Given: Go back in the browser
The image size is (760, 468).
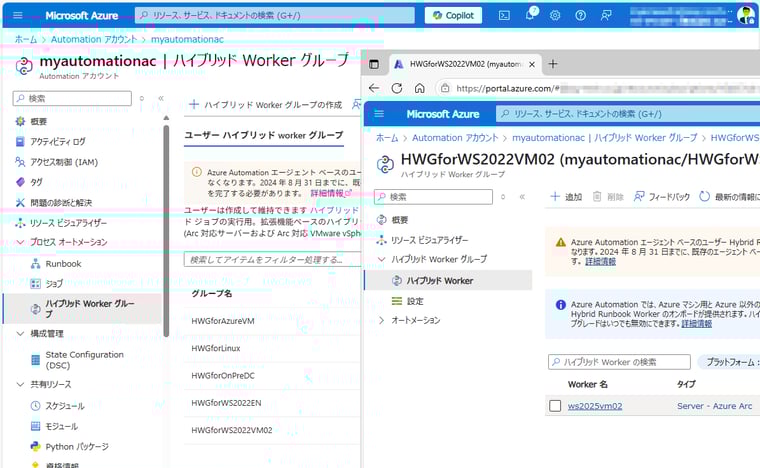Looking at the screenshot, I should (x=374, y=88).
